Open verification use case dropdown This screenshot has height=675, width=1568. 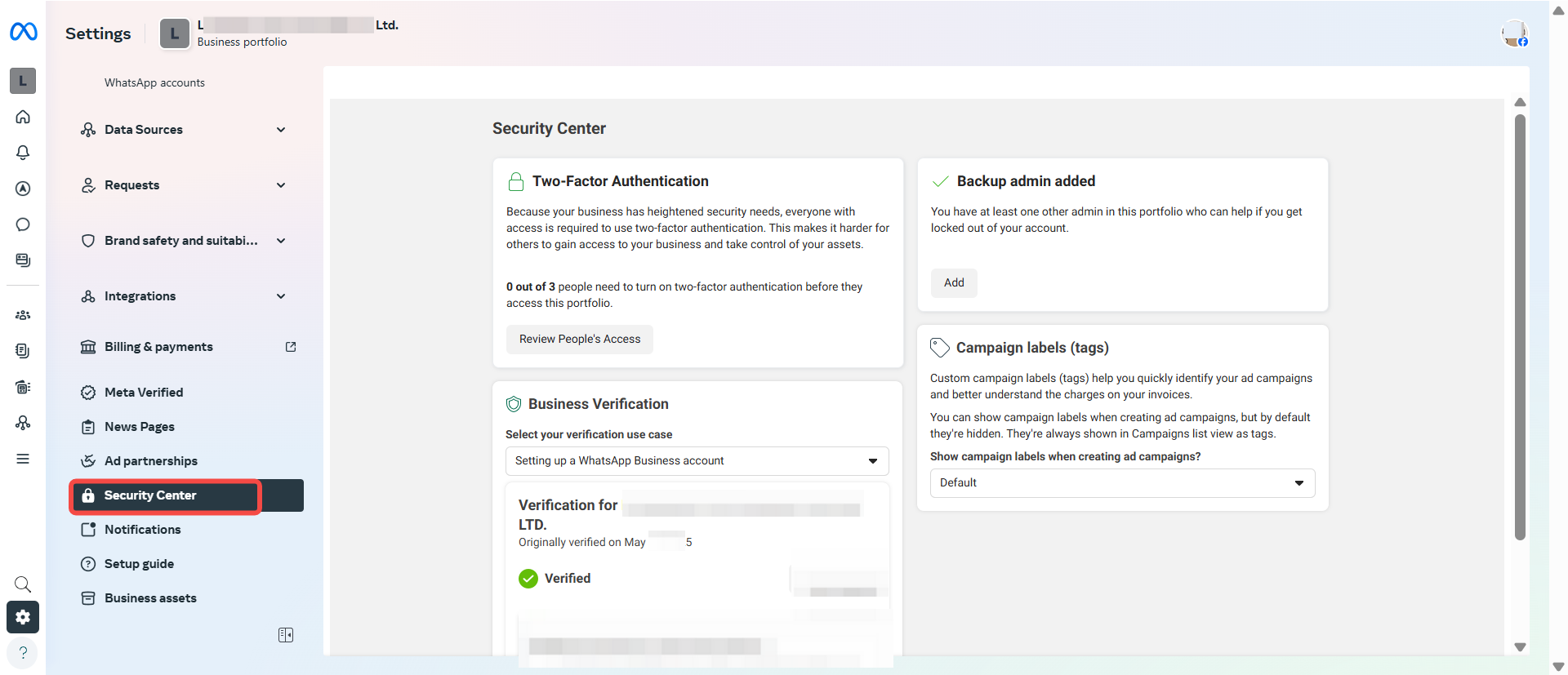(697, 461)
